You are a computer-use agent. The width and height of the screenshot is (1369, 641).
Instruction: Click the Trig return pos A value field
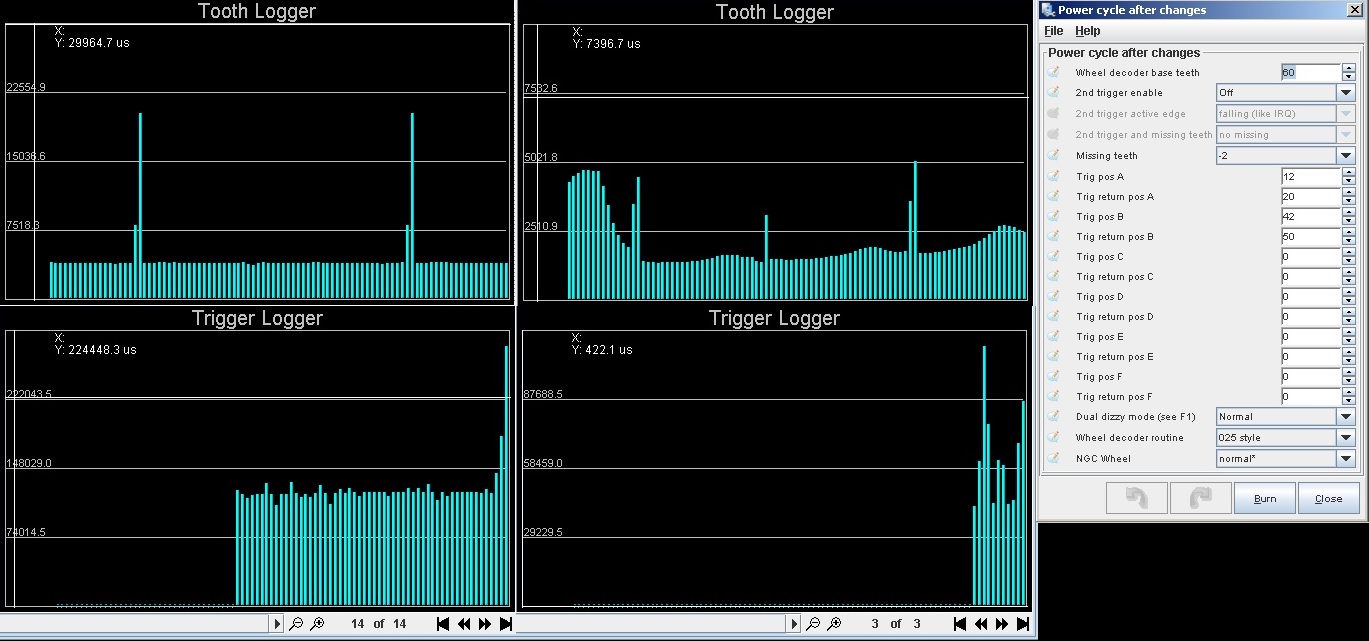click(x=1310, y=196)
